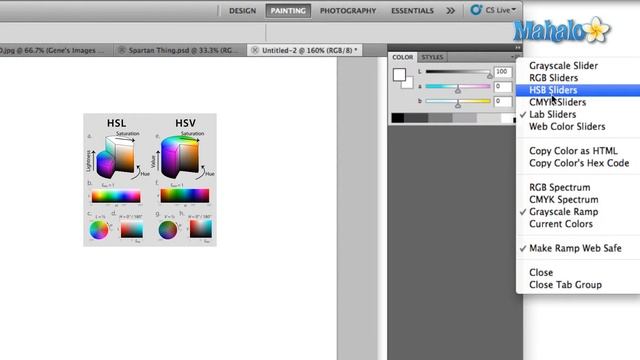The height and width of the screenshot is (360, 640).
Task: Toggle Make Ramp Web Safe
Action: point(575,249)
